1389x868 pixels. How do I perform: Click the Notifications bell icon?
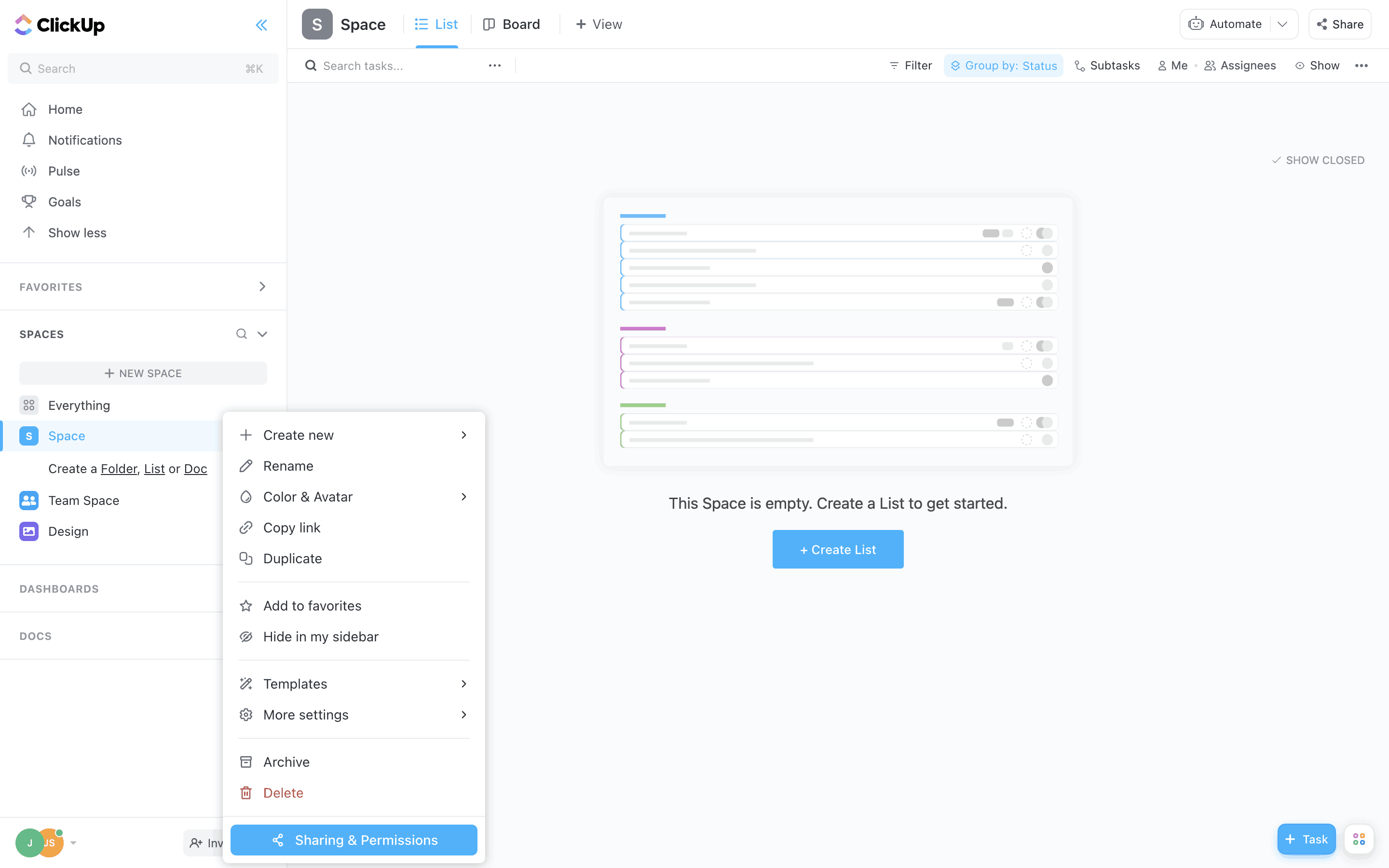pos(29,140)
